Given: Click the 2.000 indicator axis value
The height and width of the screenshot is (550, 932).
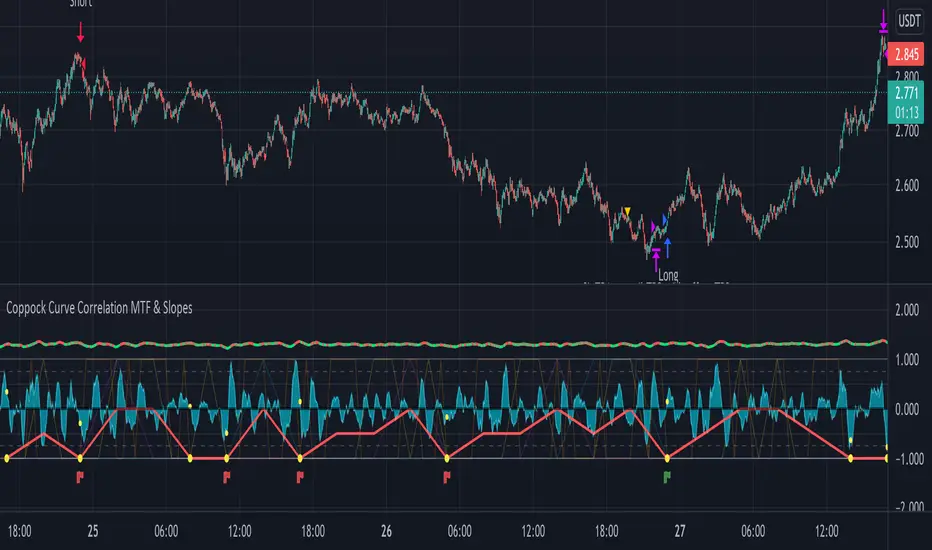Looking at the screenshot, I should 907,310.
